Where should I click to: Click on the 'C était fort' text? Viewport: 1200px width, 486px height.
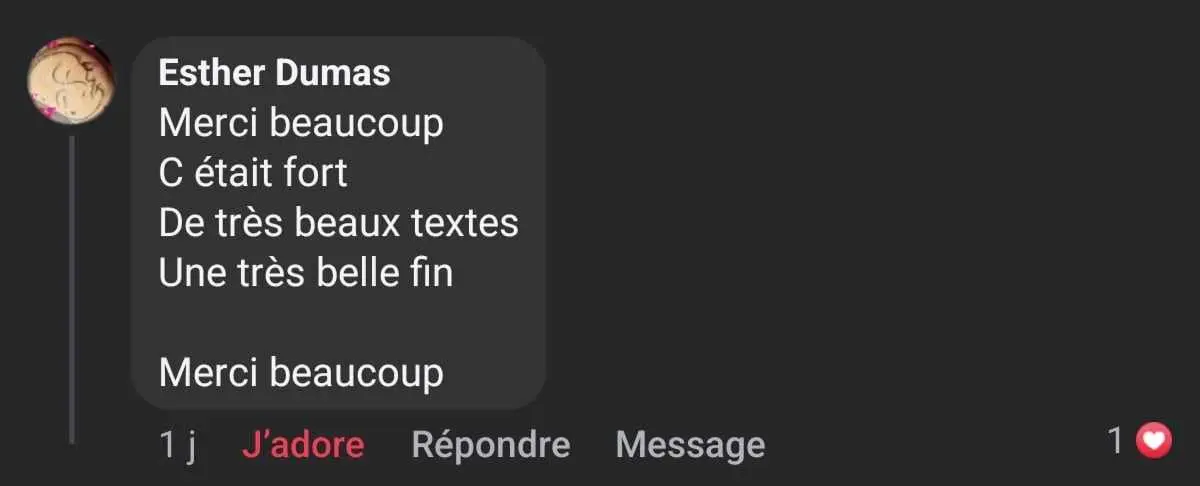253,173
